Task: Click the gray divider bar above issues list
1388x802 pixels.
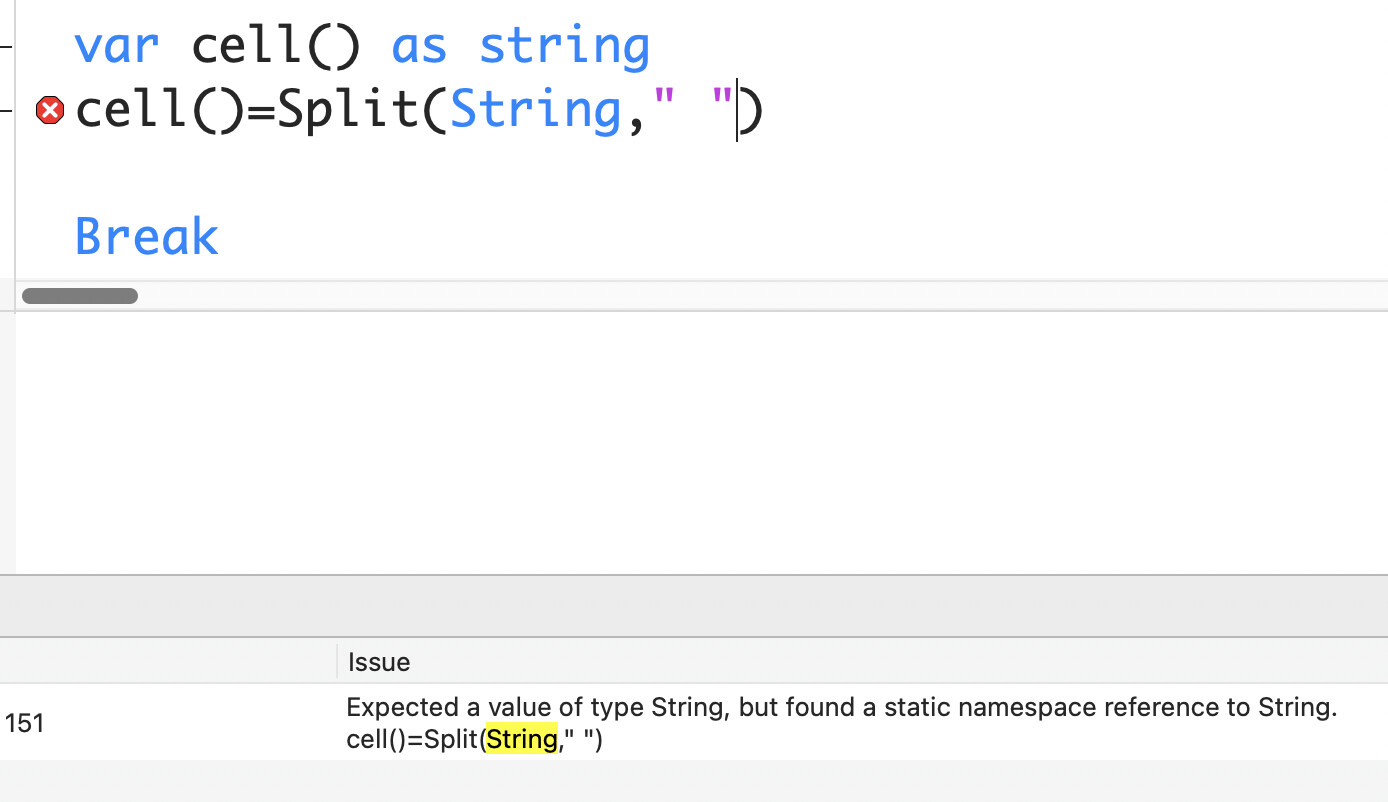Action: (x=694, y=606)
